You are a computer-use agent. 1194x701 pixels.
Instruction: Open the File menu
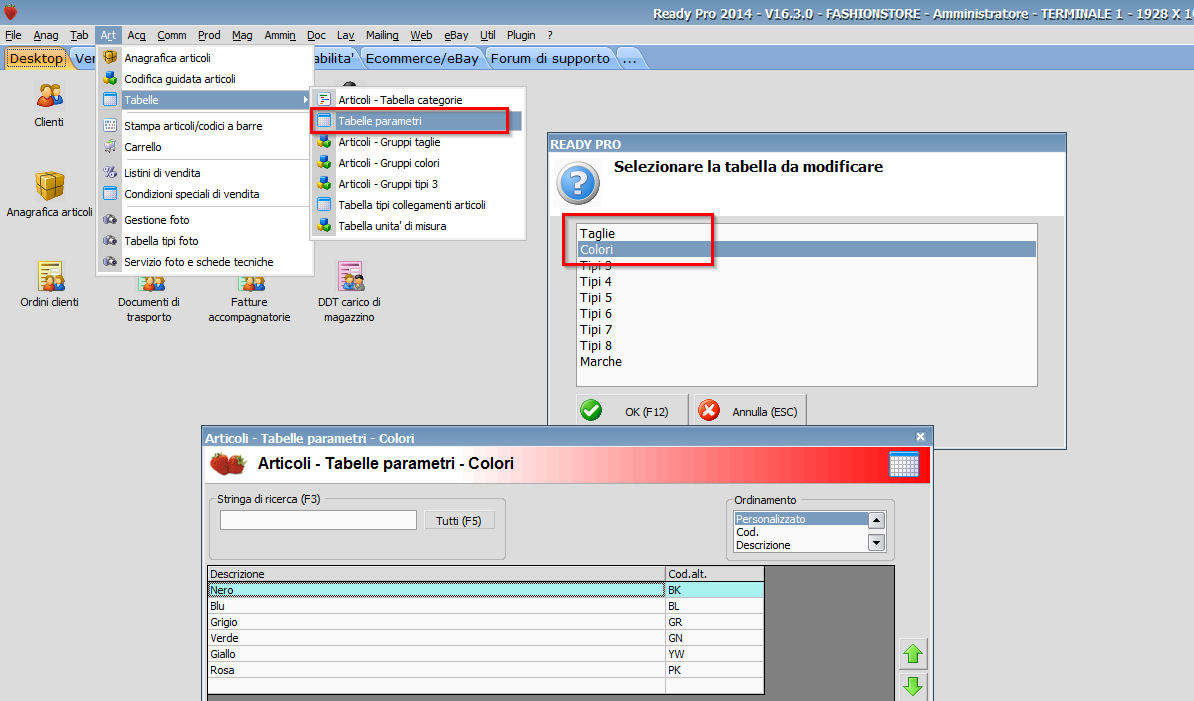[x=14, y=35]
